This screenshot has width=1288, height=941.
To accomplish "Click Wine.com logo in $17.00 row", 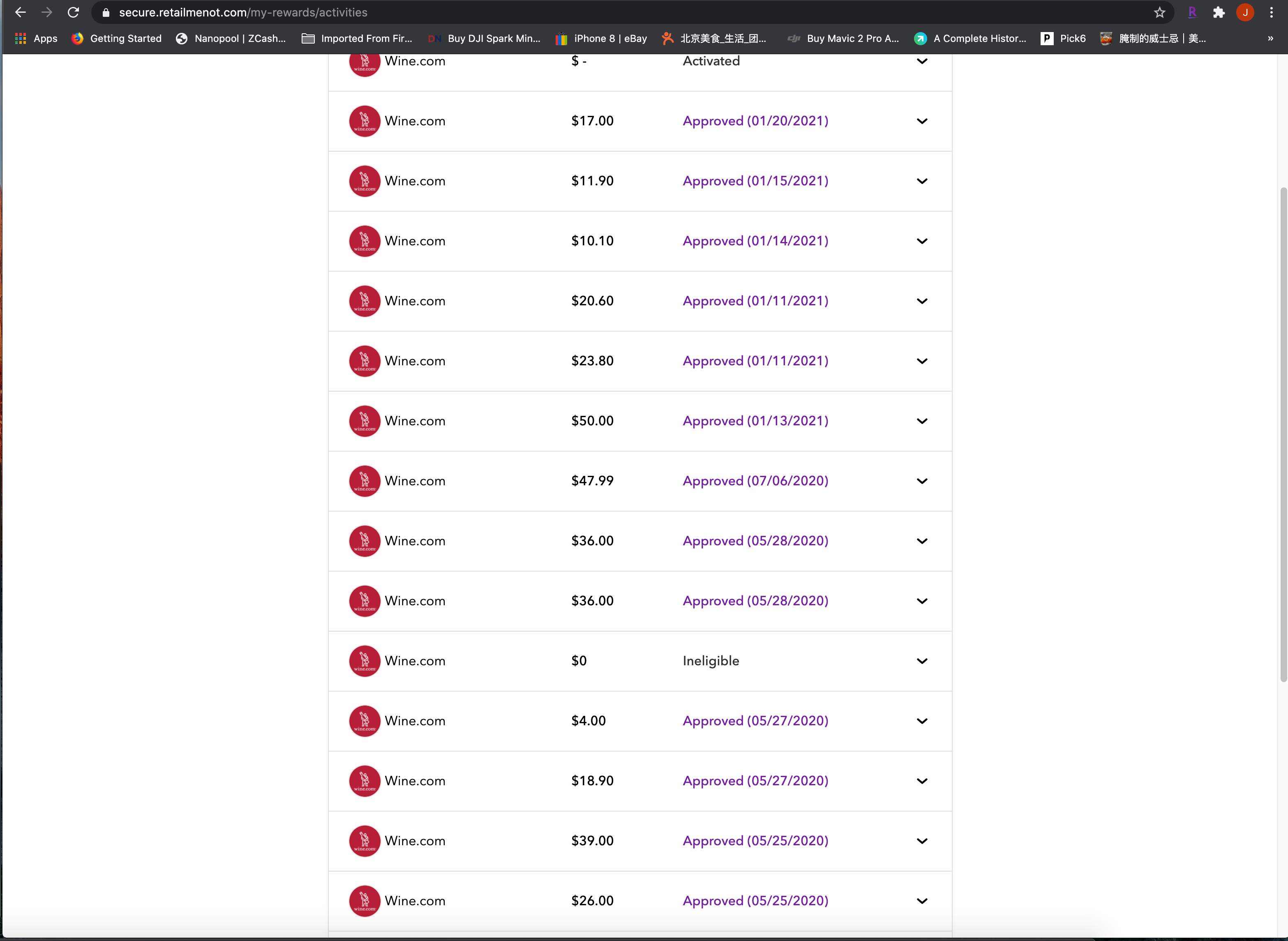I will [x=365, y=121].
